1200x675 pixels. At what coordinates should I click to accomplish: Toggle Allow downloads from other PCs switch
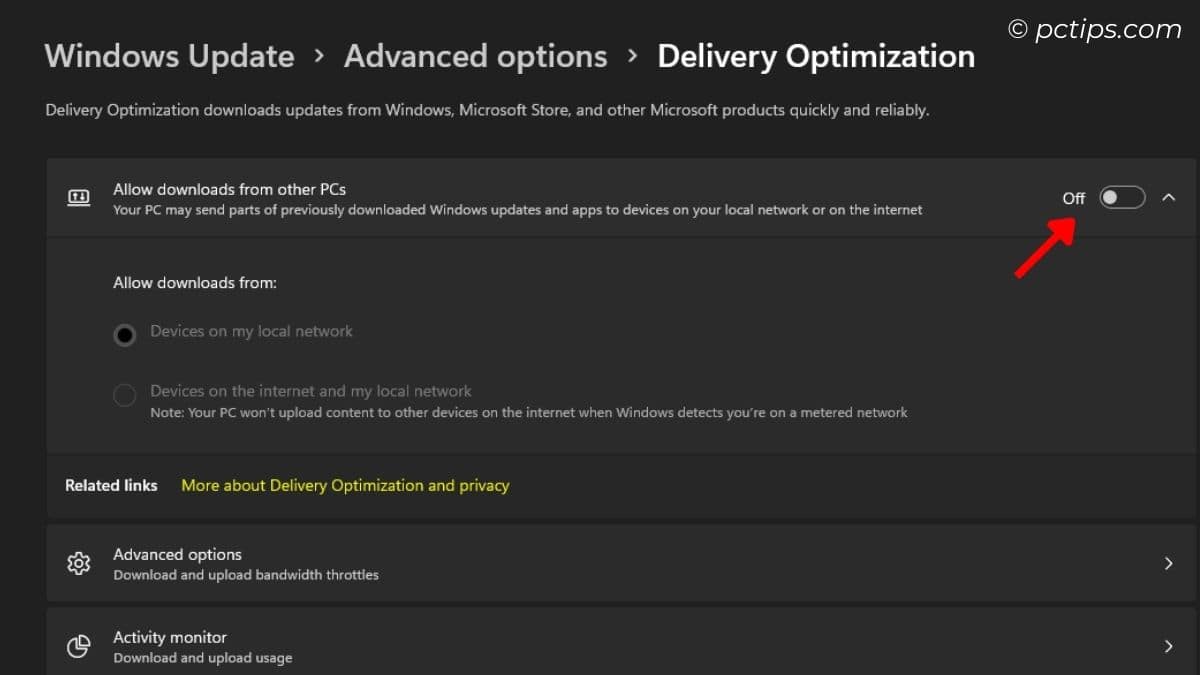1122,198
